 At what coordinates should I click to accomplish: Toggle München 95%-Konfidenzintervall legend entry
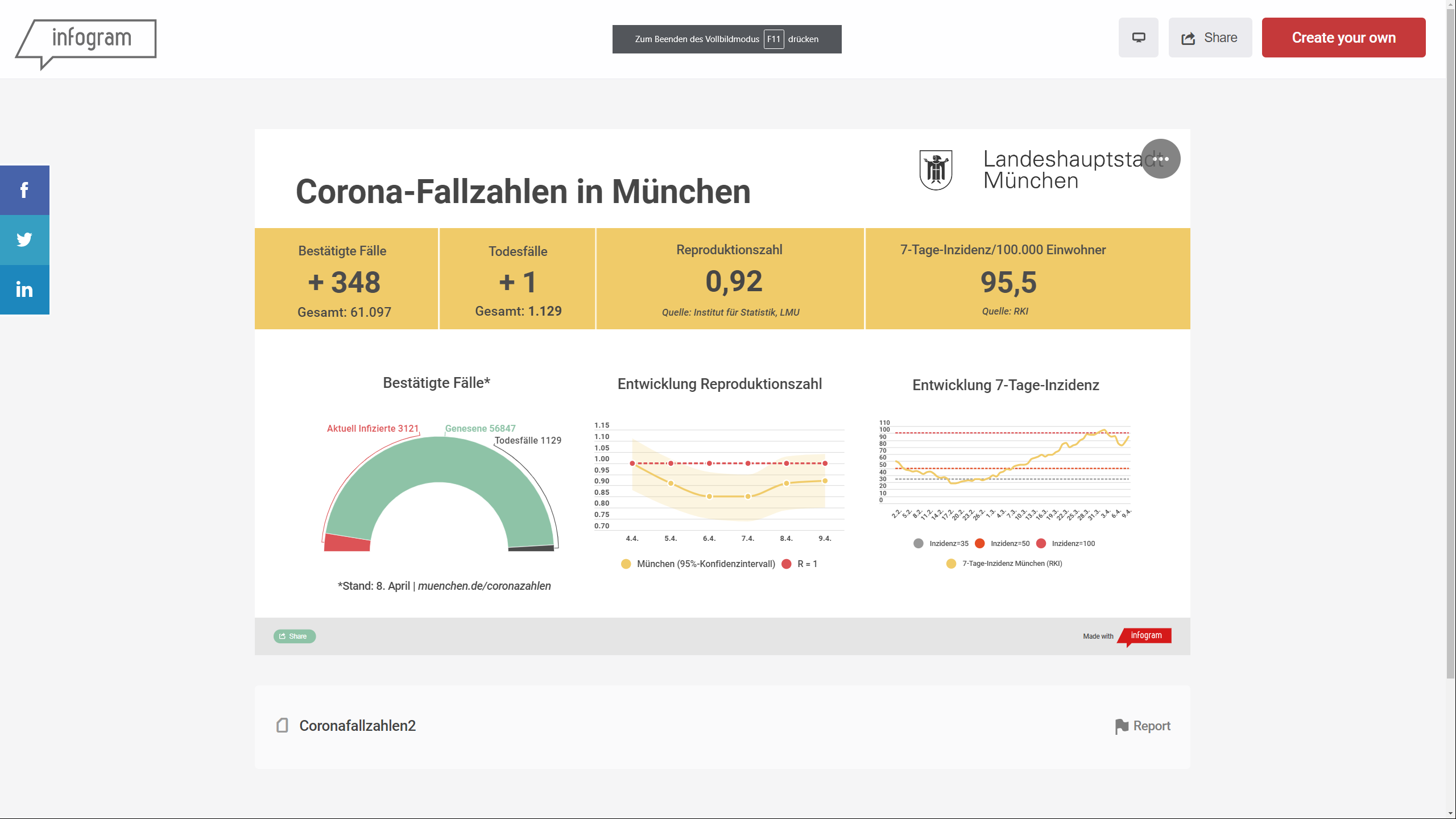pos(698,564)
